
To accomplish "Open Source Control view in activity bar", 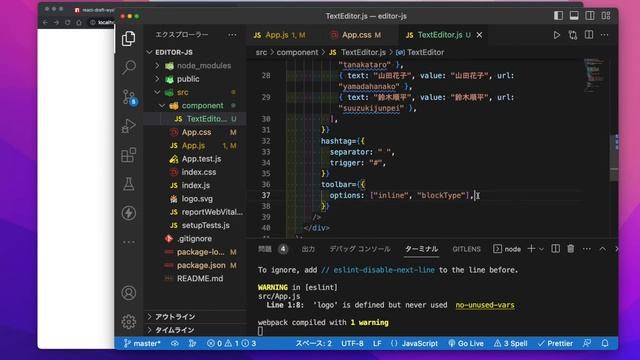I will coord(129,97).
